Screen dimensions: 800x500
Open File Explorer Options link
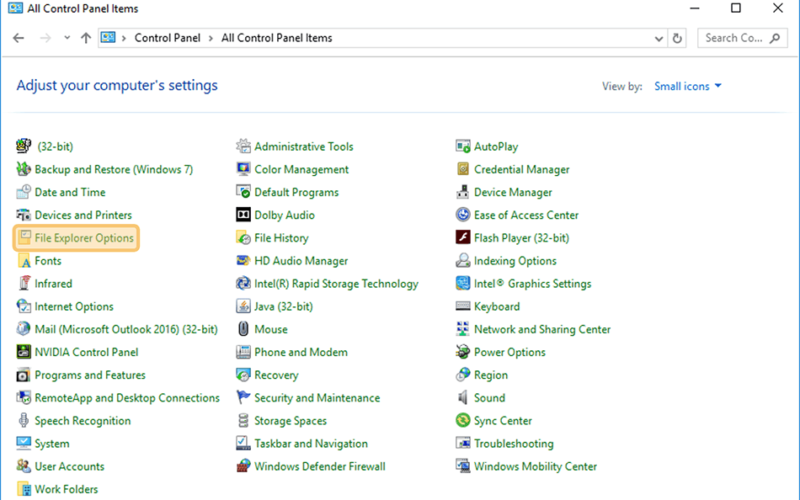(x=84, y=238)
